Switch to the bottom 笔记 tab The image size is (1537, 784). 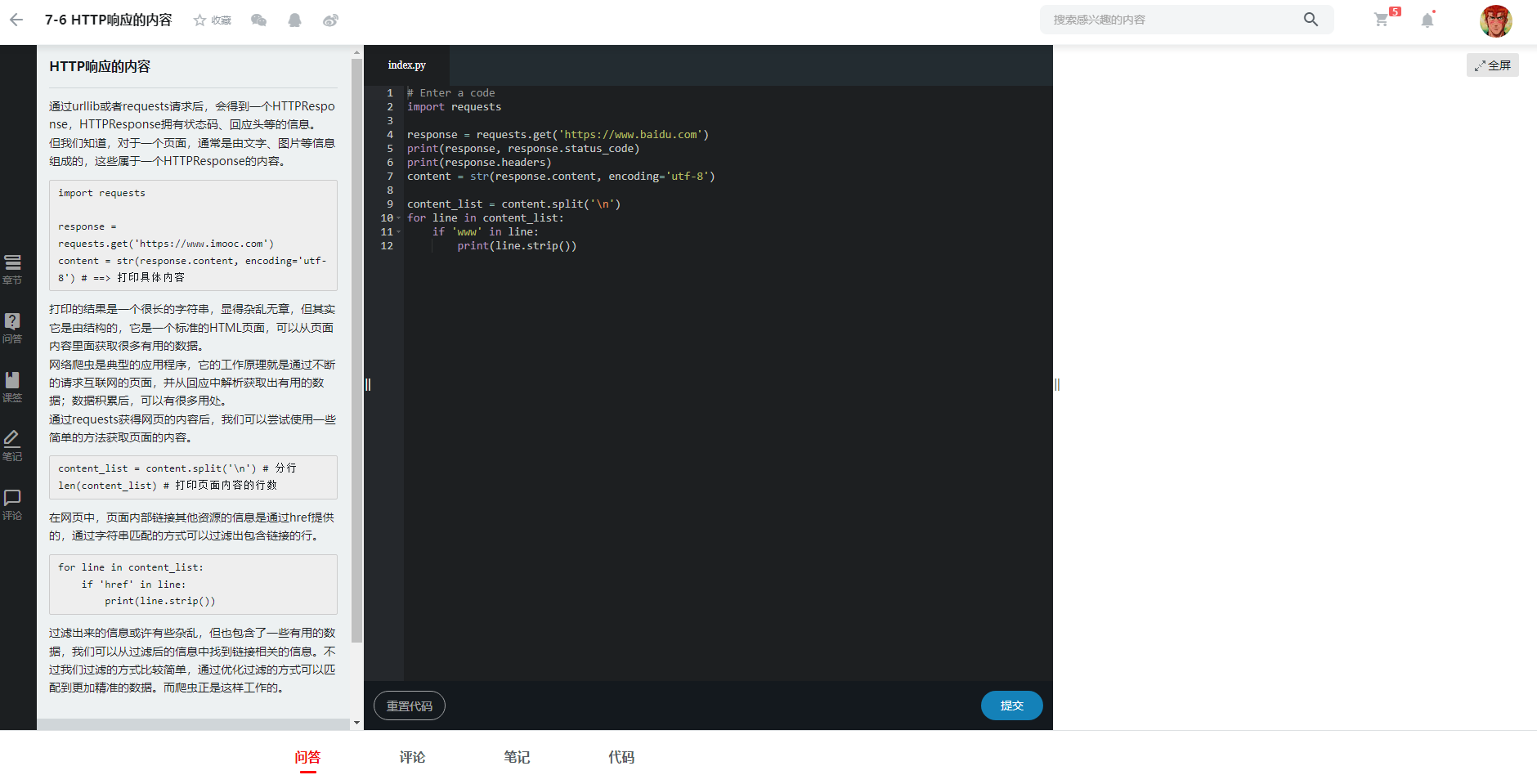tap(517, 757)
